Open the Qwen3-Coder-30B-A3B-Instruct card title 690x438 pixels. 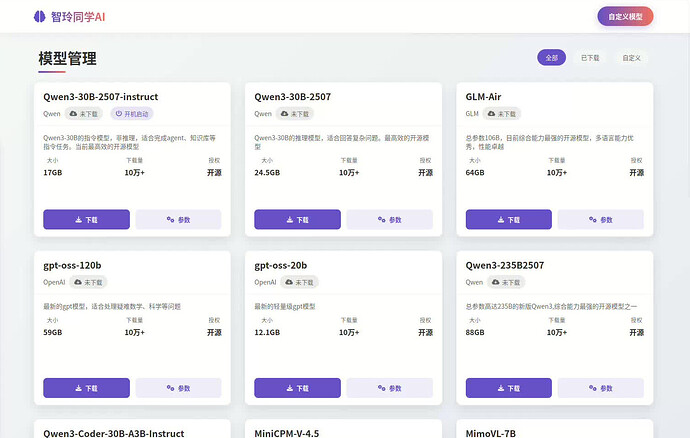click(x=114, y=433)
